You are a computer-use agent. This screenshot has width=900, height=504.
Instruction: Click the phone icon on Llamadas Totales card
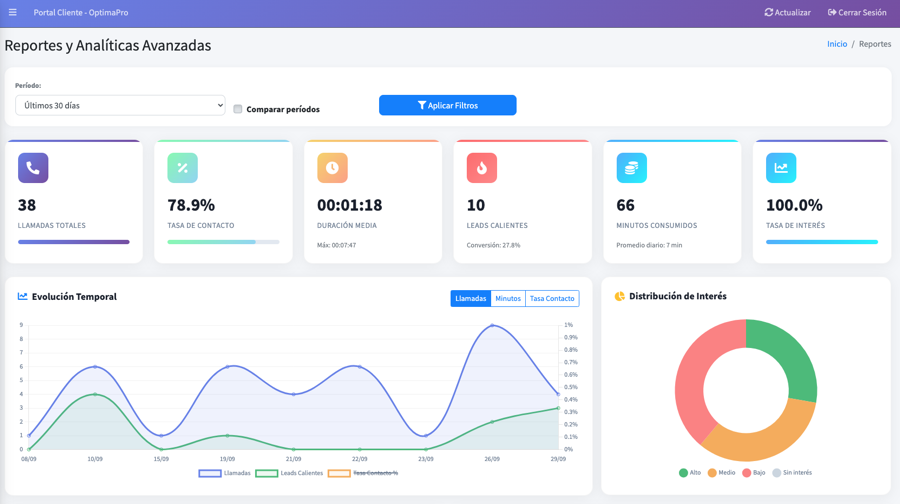pos(33,168)
